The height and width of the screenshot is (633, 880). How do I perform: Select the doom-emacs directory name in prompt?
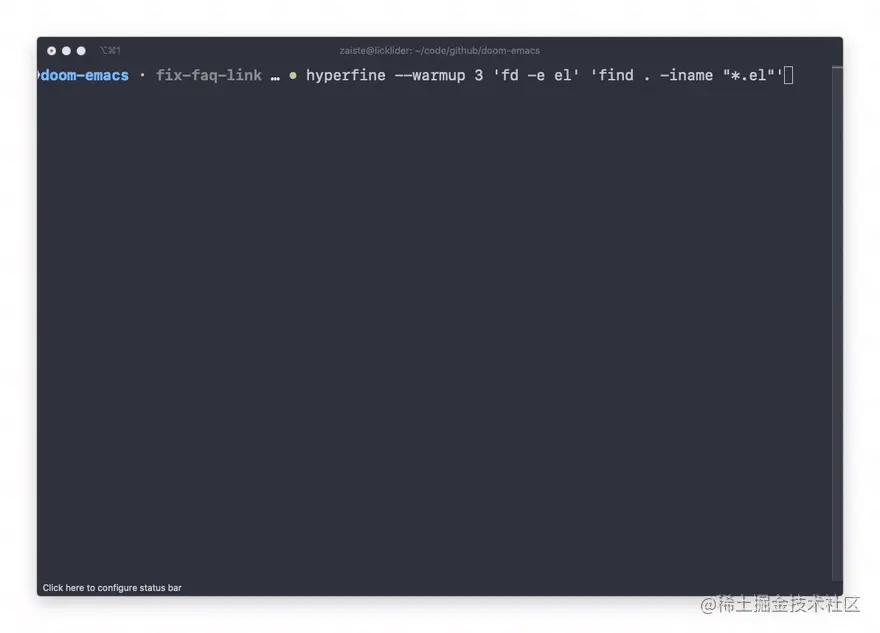(85, 75)
